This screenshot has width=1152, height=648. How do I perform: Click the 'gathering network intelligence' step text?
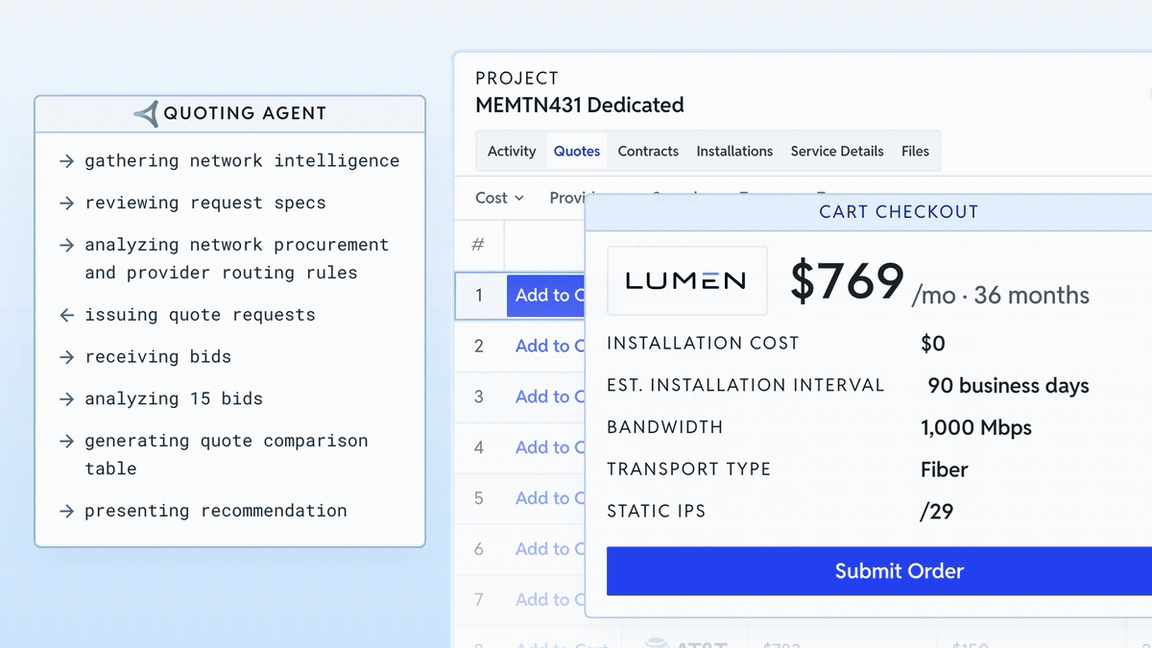(242, 161)
